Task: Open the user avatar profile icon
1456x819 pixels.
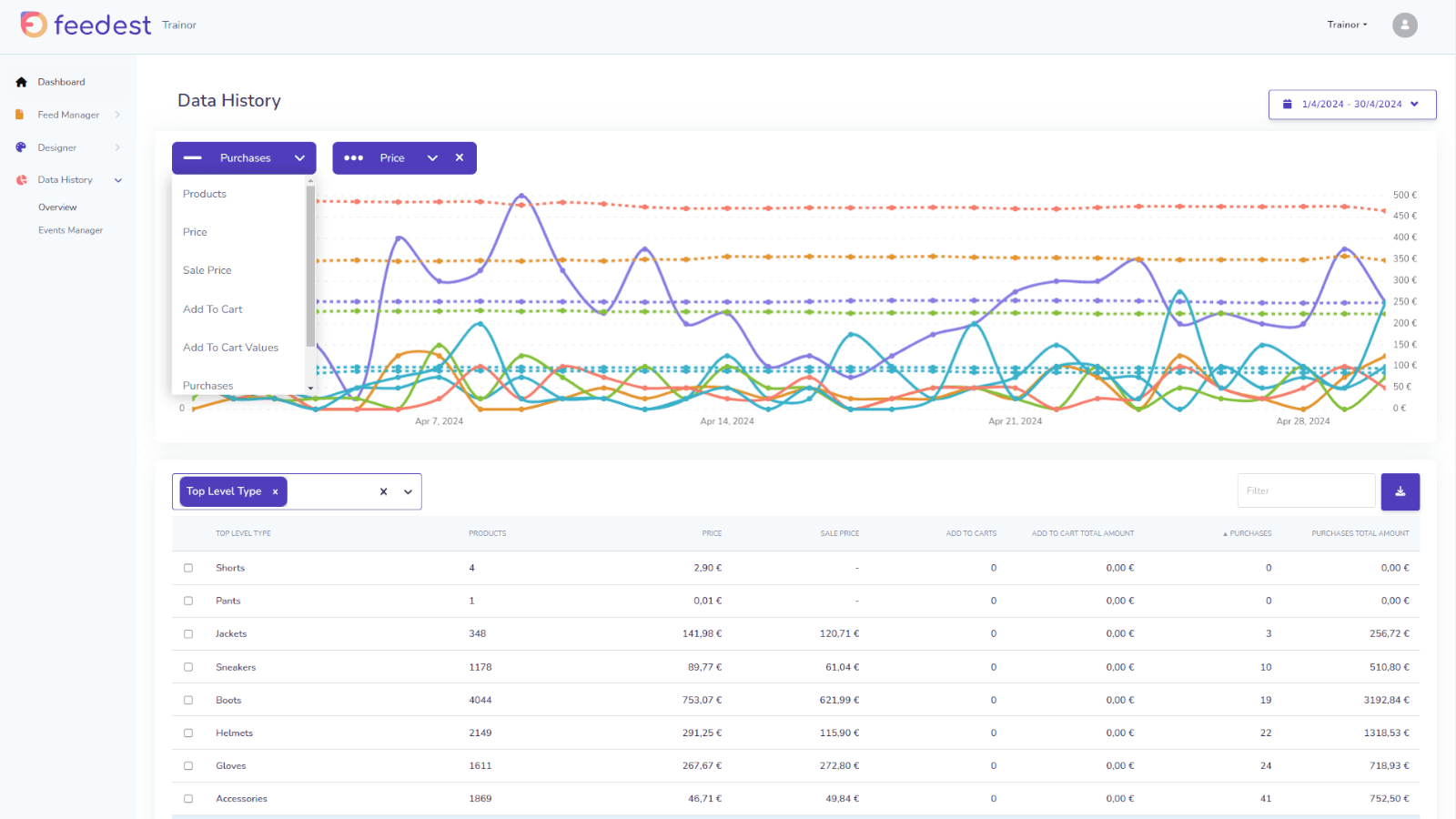Action: (x=1404, y=25)
